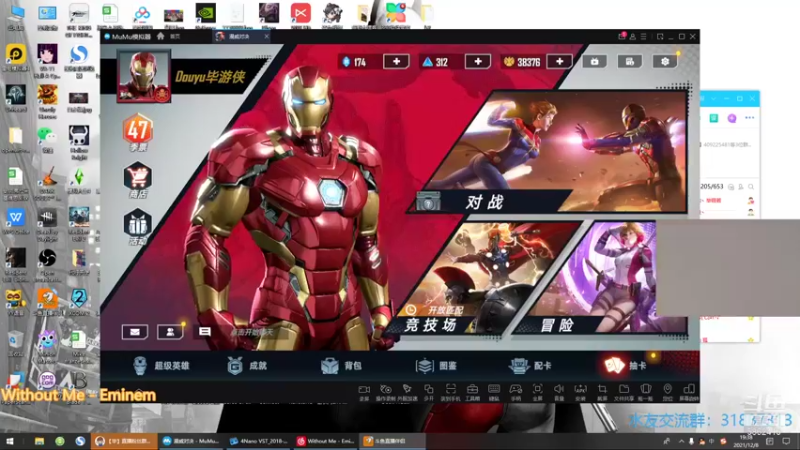Click MuMu 装到手机 install-to-phone icon
The height and width of the screenshot is (450, 800).
450,392
